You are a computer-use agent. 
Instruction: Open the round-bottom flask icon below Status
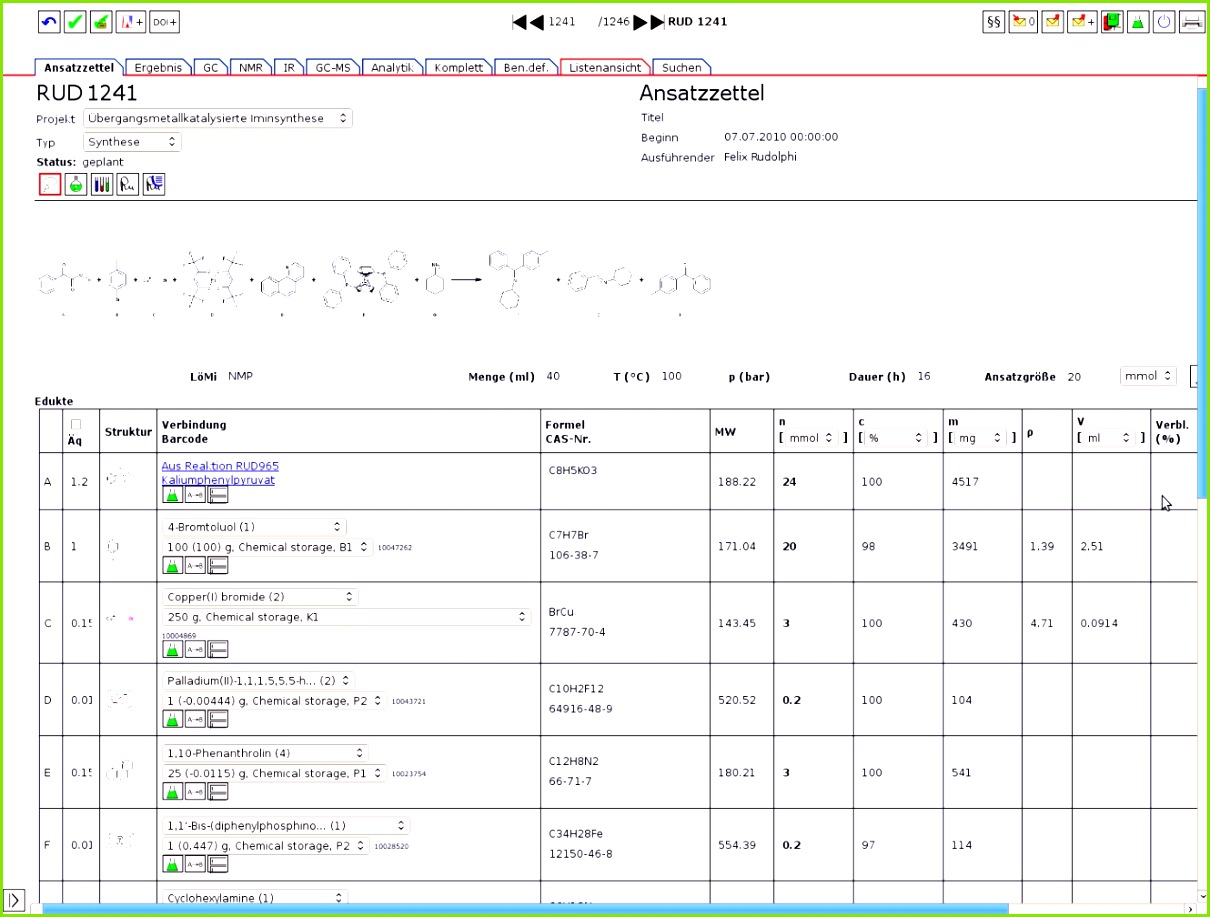(x=75, y=184)
